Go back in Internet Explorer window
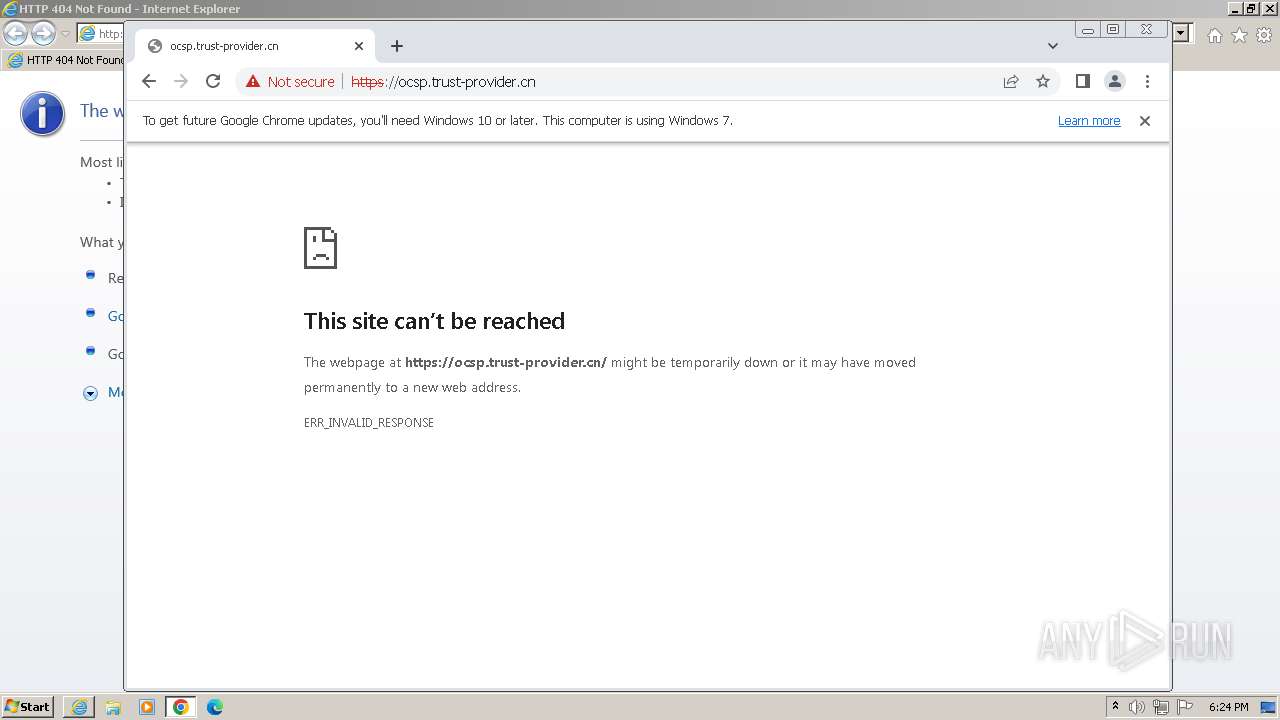Screen dimensions: 1280x720 [x=16, y=34]
